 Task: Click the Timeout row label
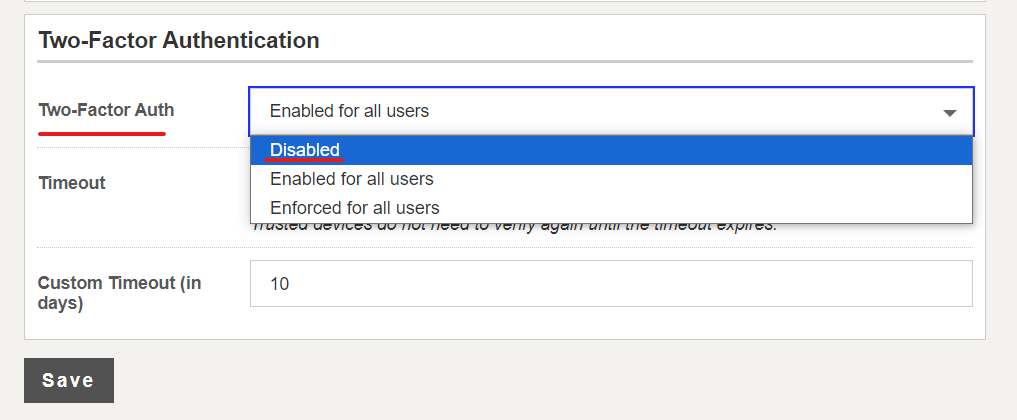[71, 183]
